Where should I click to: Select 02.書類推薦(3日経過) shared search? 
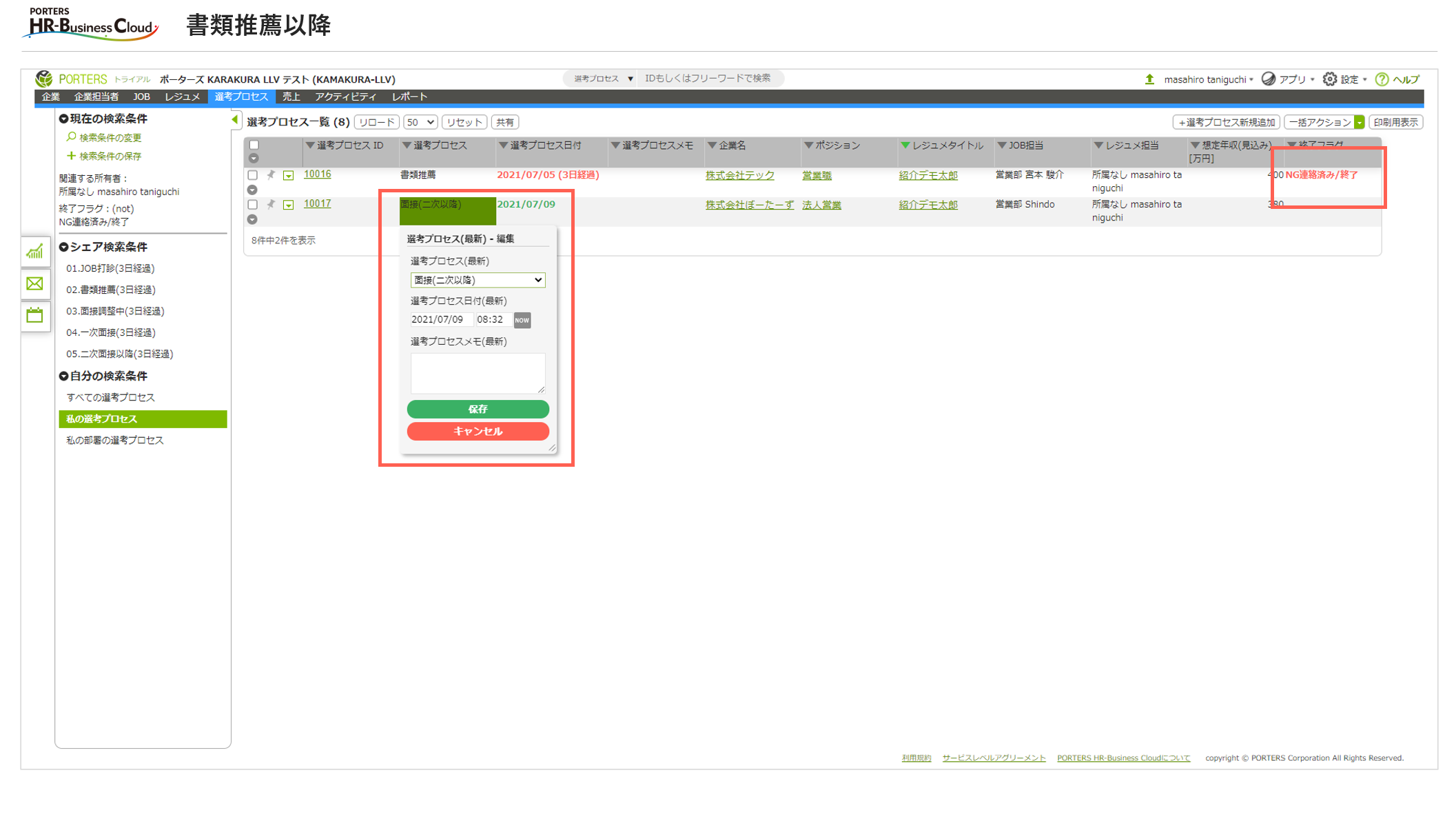[110, 290]
